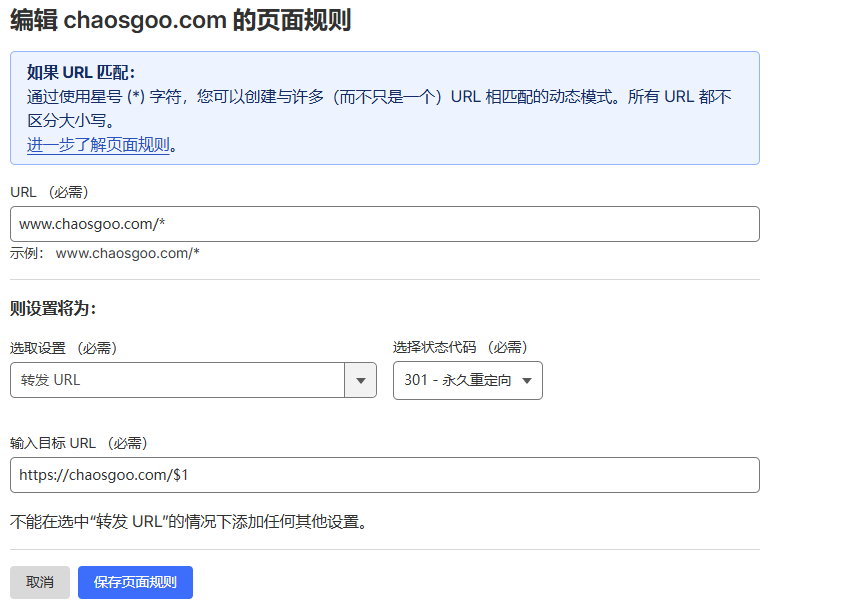Click the asterisk wildcard description paragraph
The image size is (847, 609).
point(378,98)
